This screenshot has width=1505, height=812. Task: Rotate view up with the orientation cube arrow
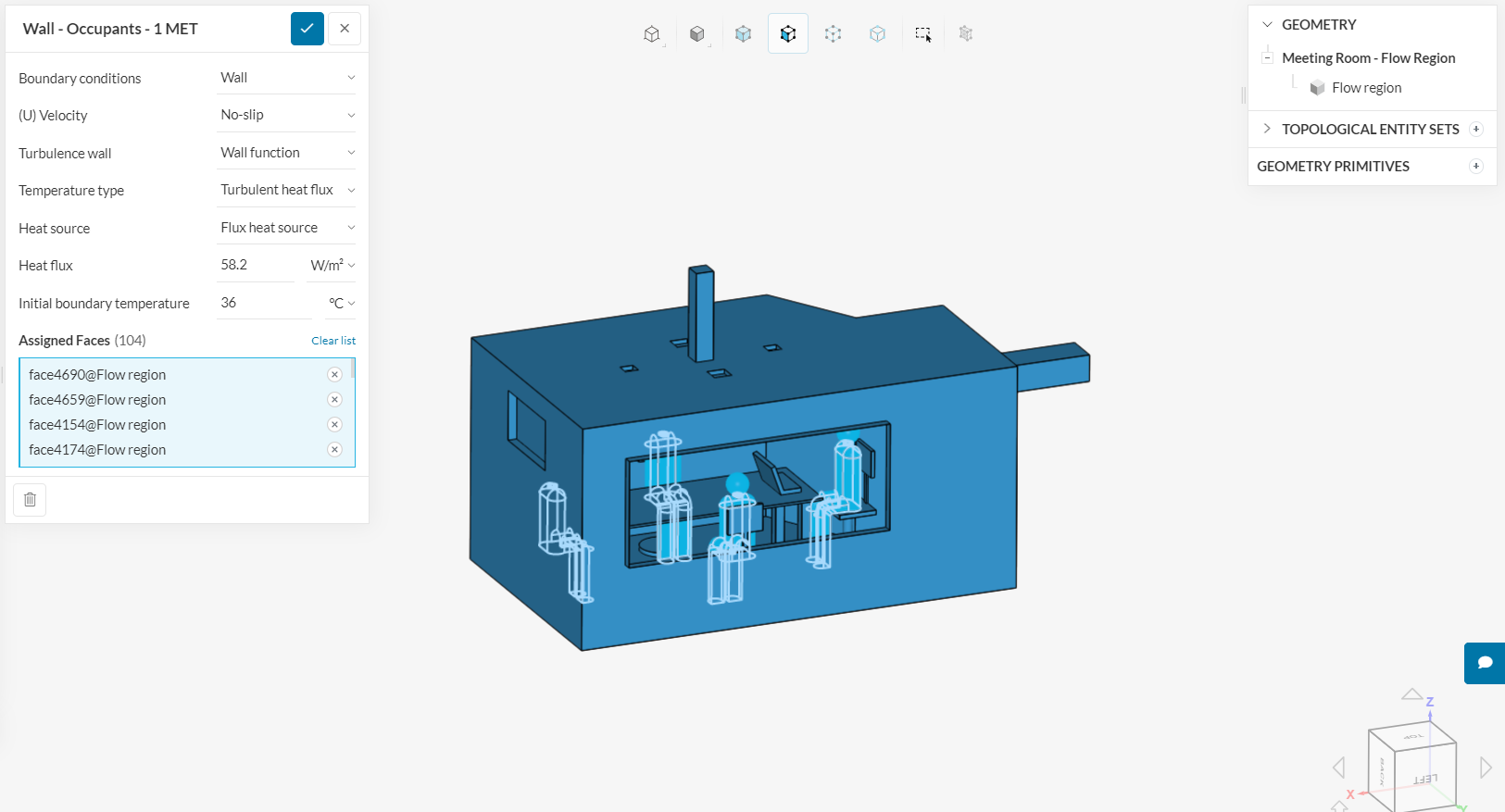coord(1411,693)
